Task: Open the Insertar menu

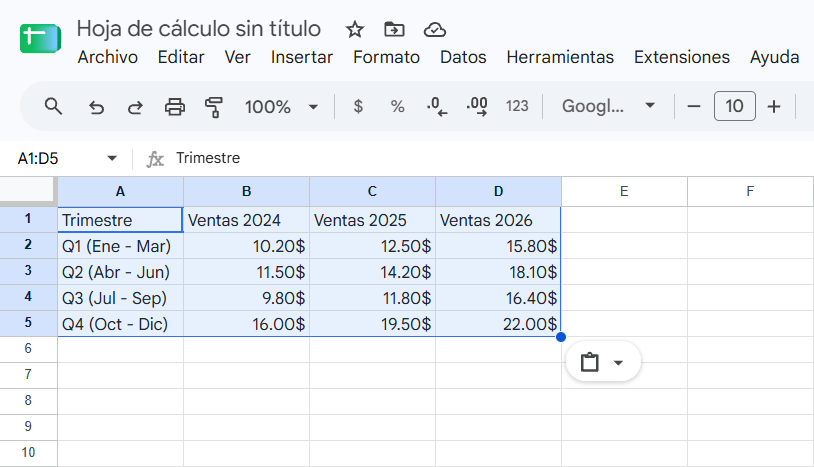Action: 302,57
